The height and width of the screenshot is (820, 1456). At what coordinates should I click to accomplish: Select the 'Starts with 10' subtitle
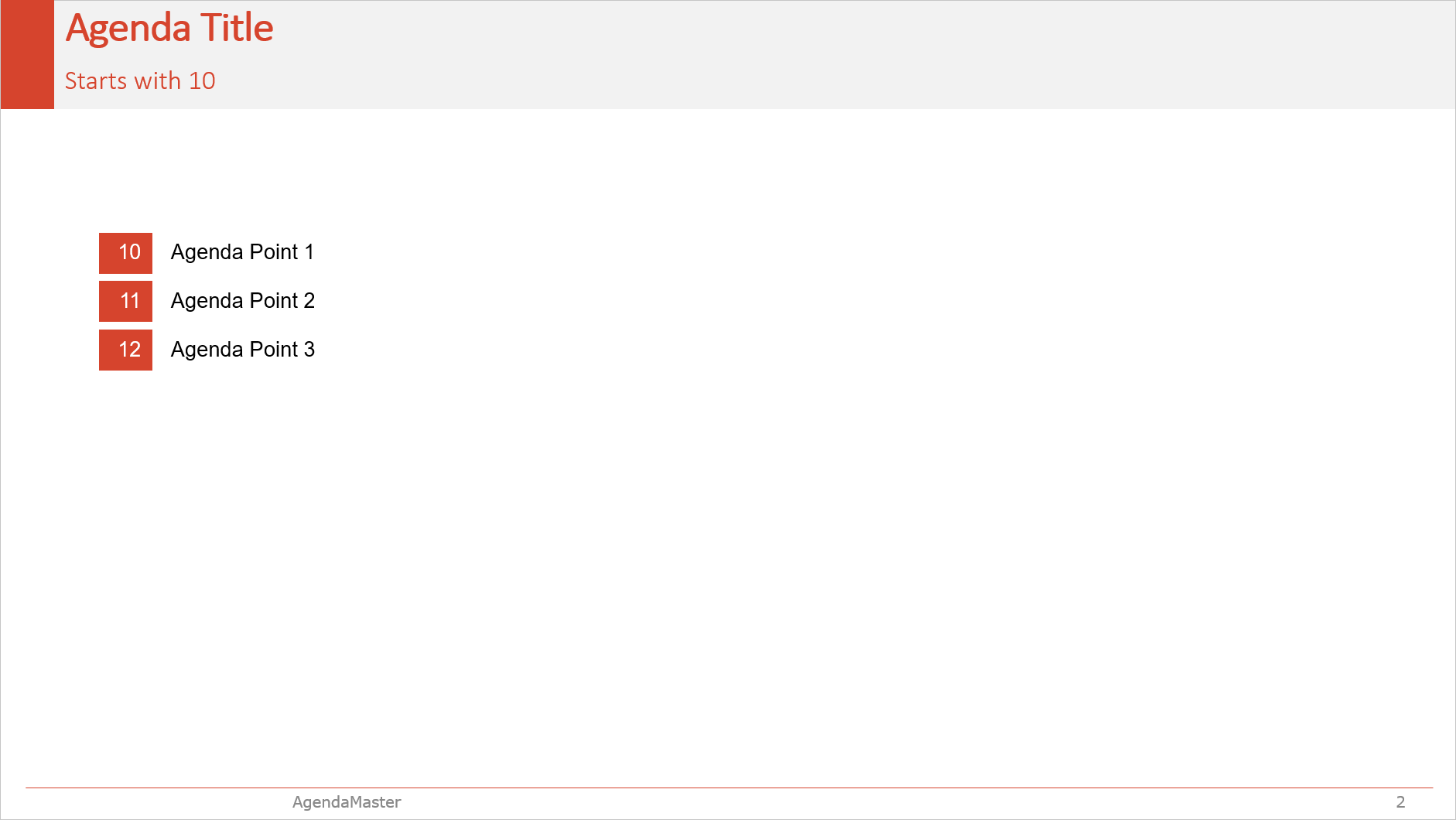[140, 80]
